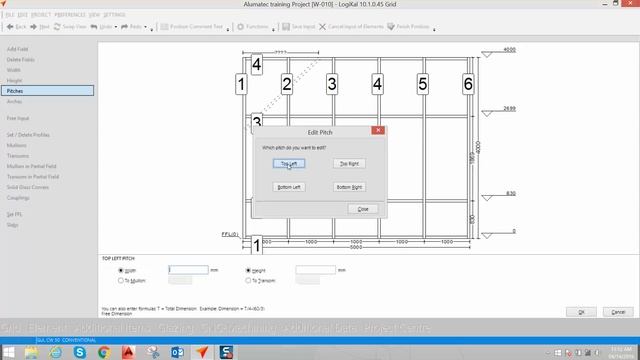Click the Next arrow toolbar icon
The width and height of the screenshot is (640, 360).
click(33, 27)
